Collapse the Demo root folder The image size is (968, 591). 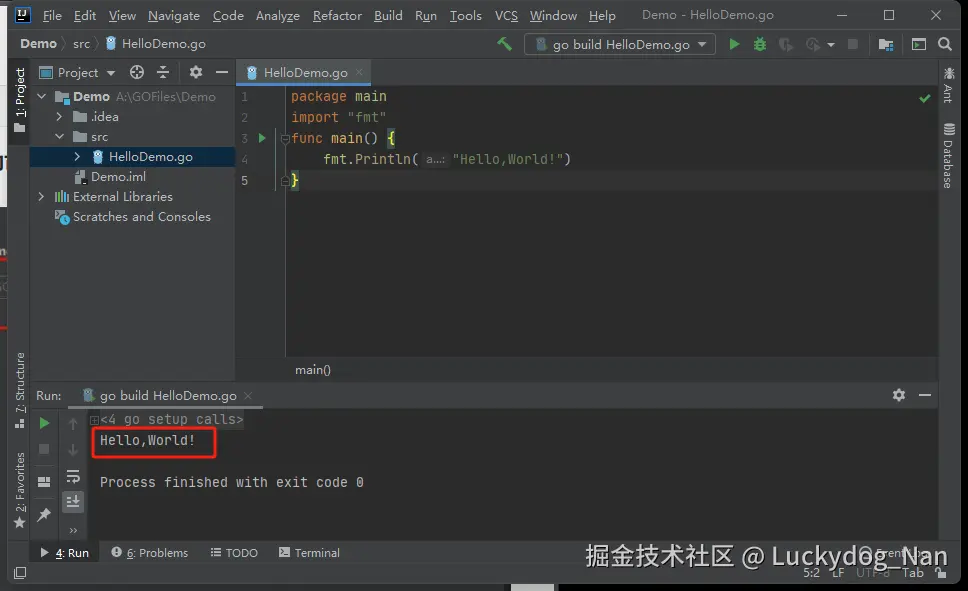point(42,96)
